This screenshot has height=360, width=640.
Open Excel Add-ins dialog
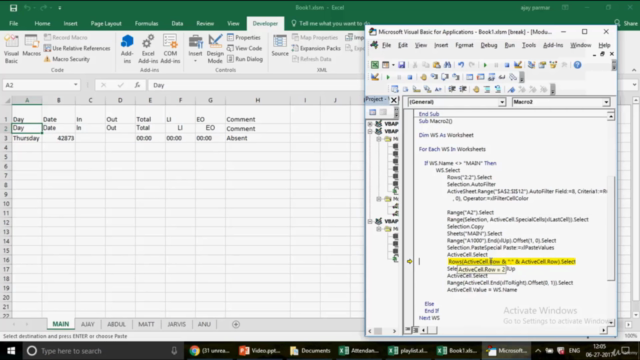[x=148, y=49]
